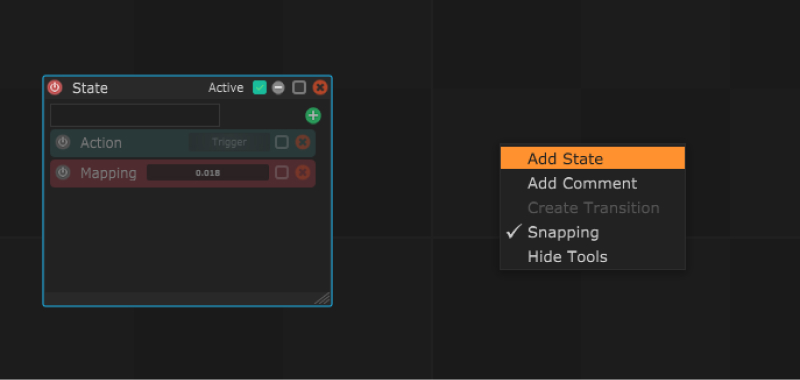Tick the checkbox in the Mapping row
Viewport: 800px width, 380px height.
(282, 172)
